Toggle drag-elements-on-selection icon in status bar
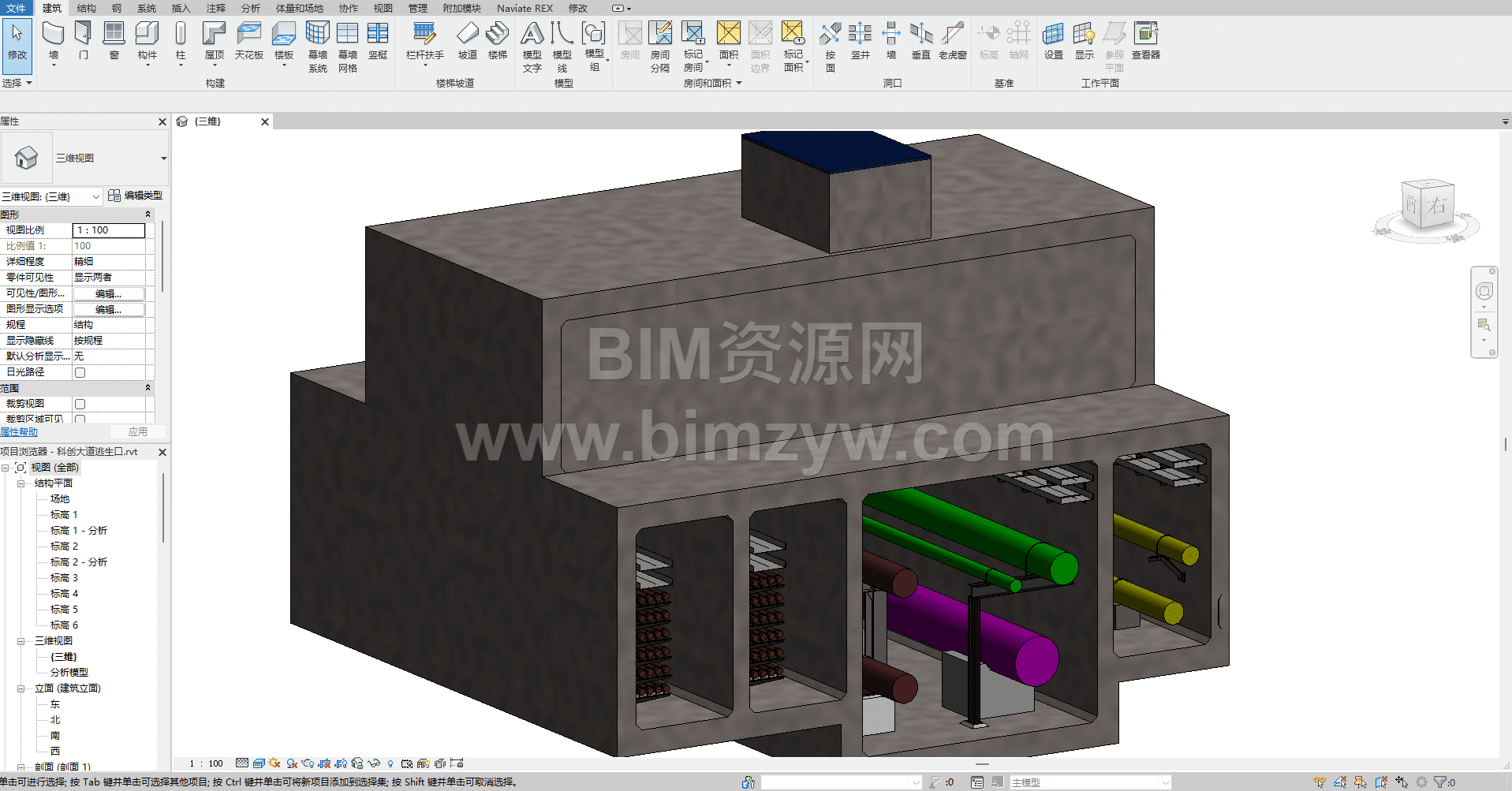The height and width of the screenshot is (791, 1512). 1402,782
